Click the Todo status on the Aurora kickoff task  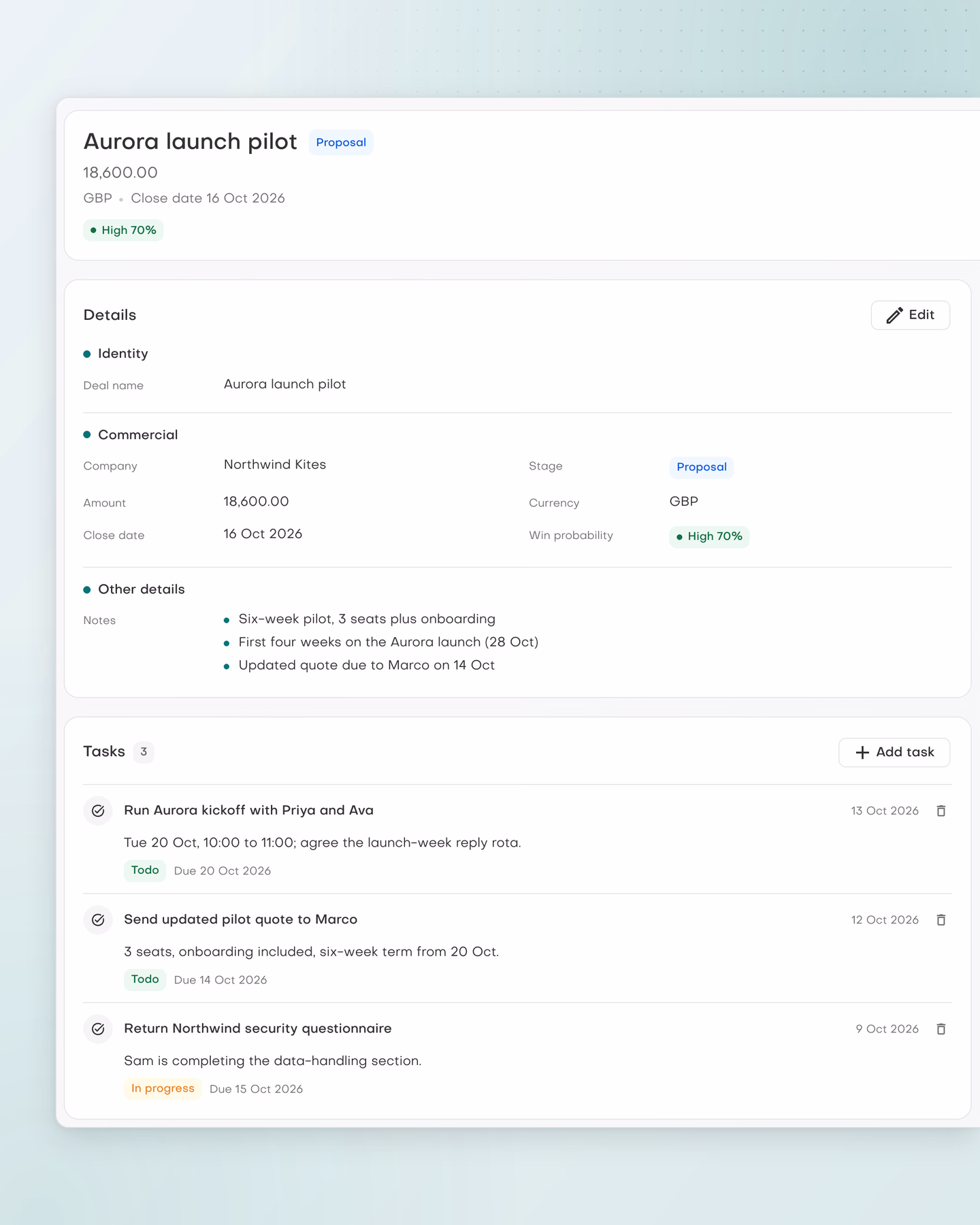pyautogui.click(x=145, y=870)
